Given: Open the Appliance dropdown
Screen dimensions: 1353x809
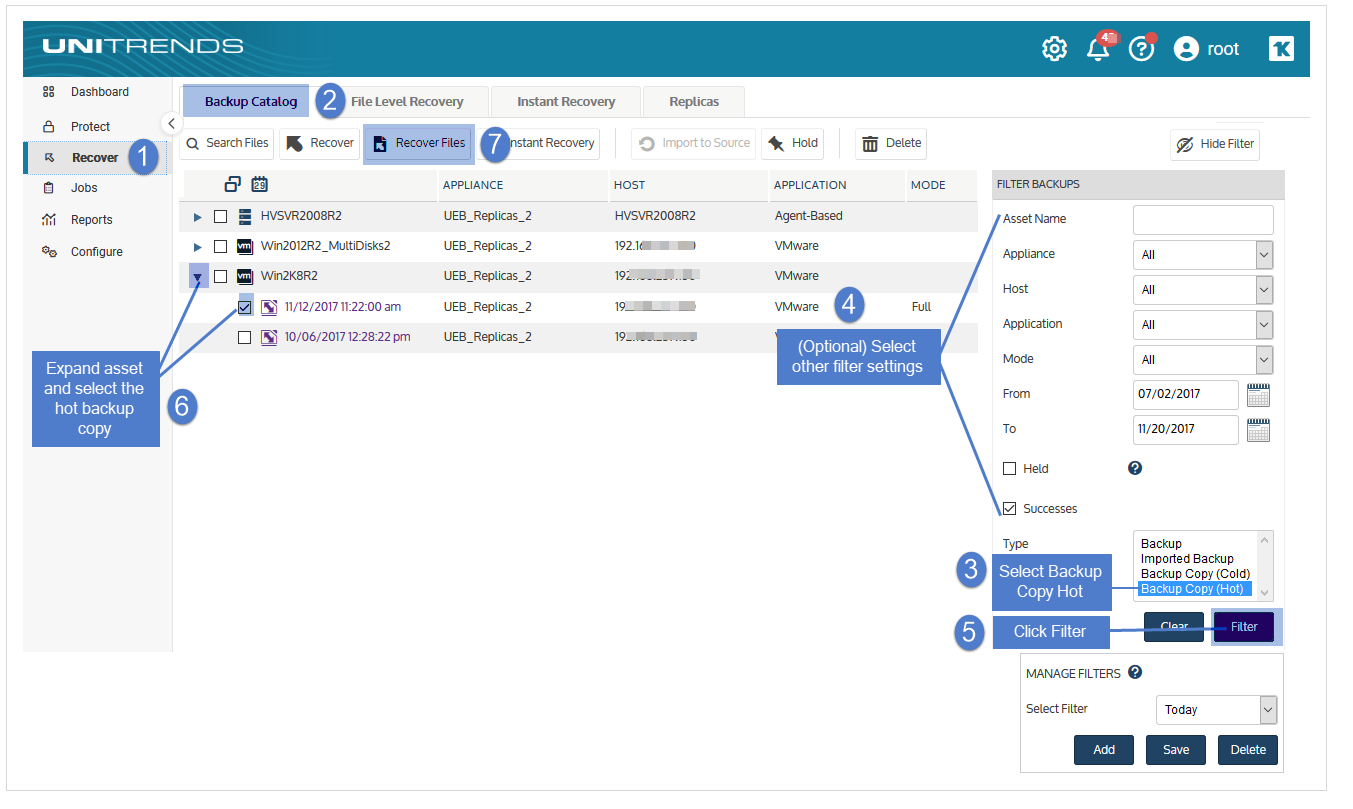Looking at the screenshot, I should click(x=1203, y=255).
